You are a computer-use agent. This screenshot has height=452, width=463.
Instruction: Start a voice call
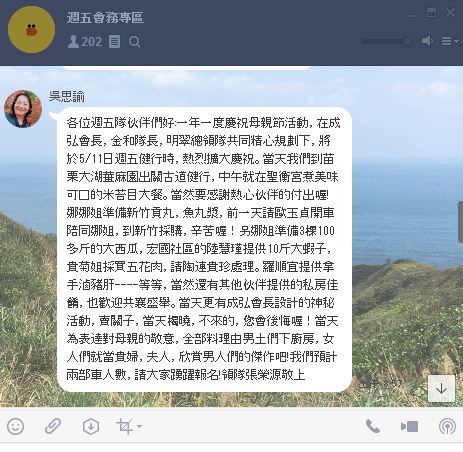372,426
